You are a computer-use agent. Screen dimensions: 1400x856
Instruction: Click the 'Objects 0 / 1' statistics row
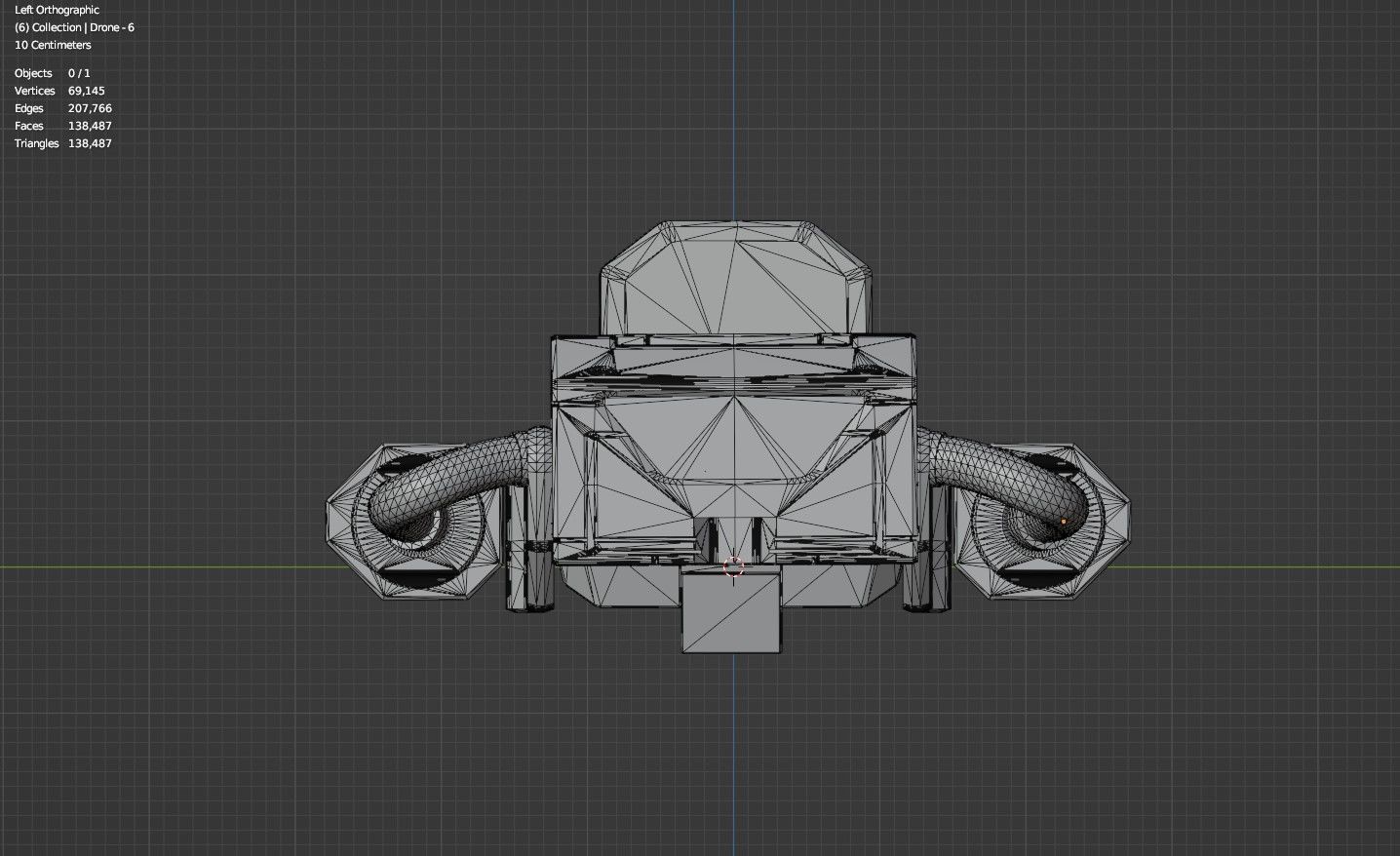tap(53, 73)
